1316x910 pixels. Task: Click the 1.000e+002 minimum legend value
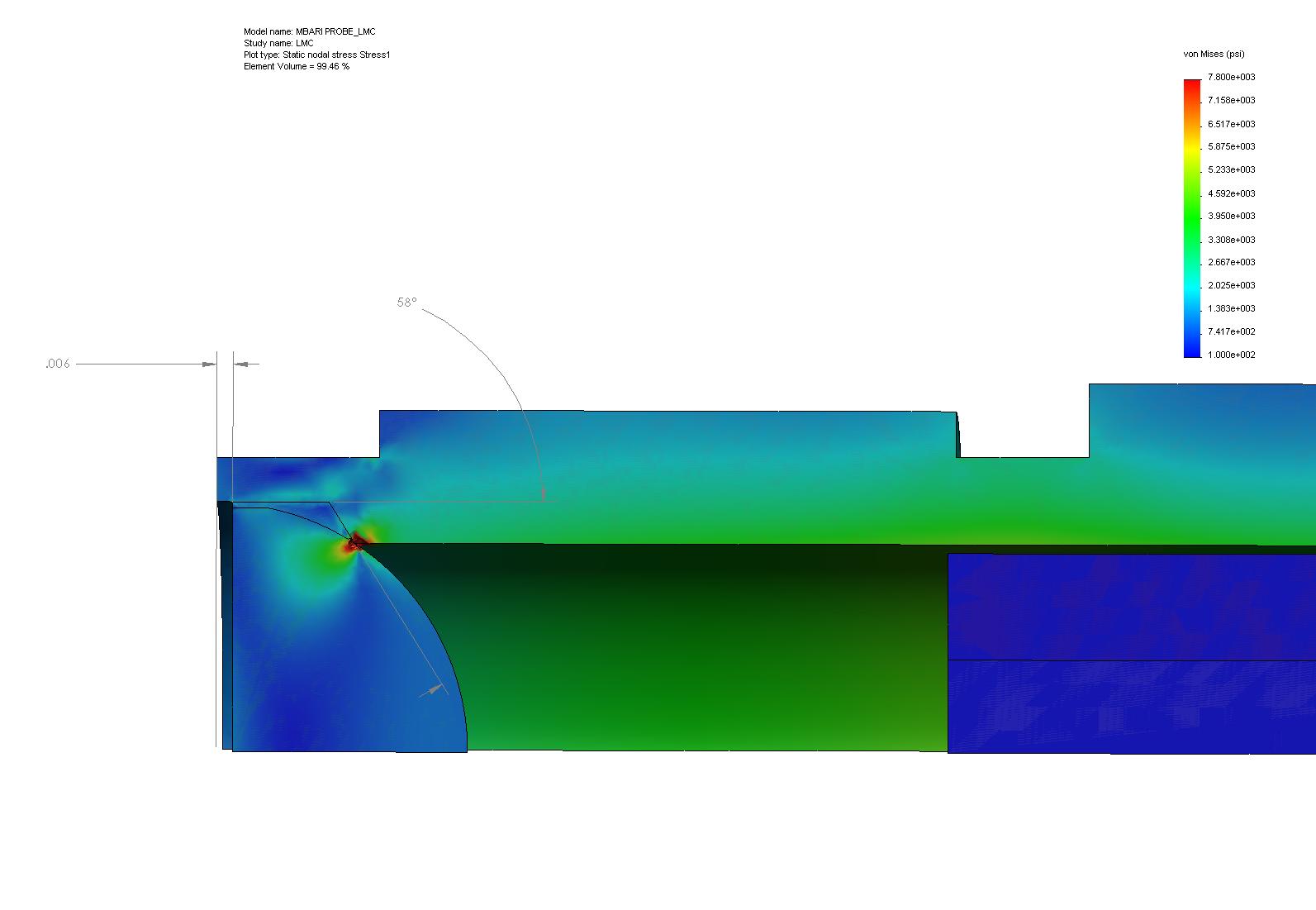click(x=1231, y=355)
